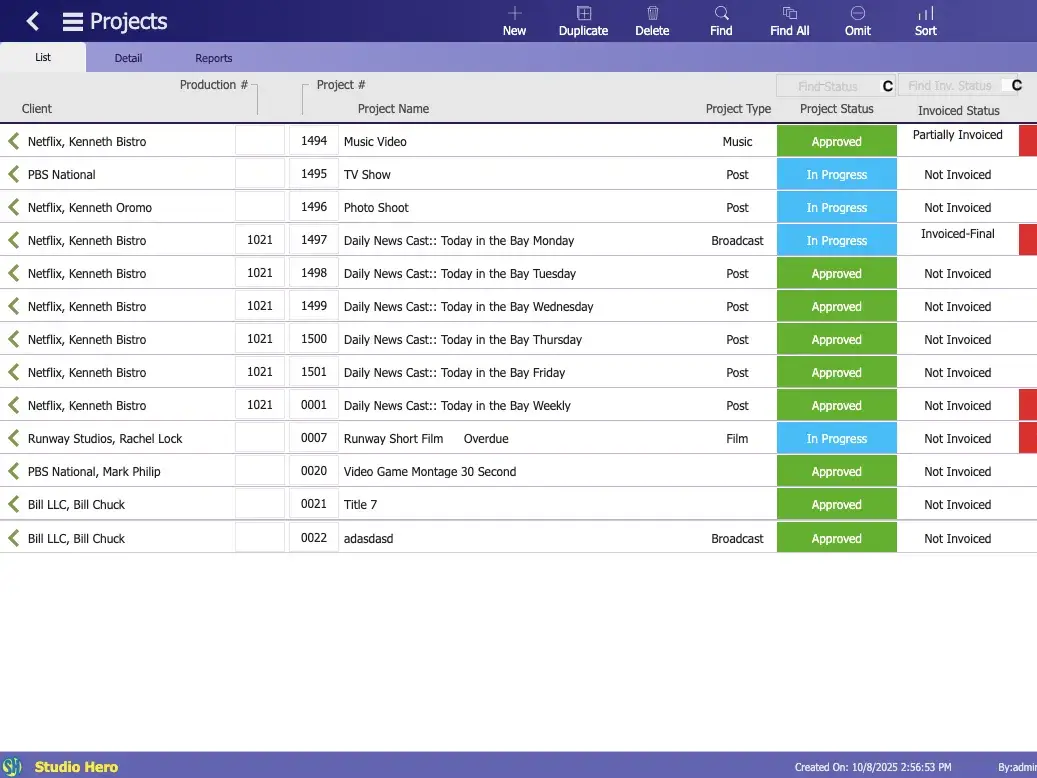Open Today in the Bay Monday arrow
This screenshot has width=1037, height=778.
pos(13,240)
